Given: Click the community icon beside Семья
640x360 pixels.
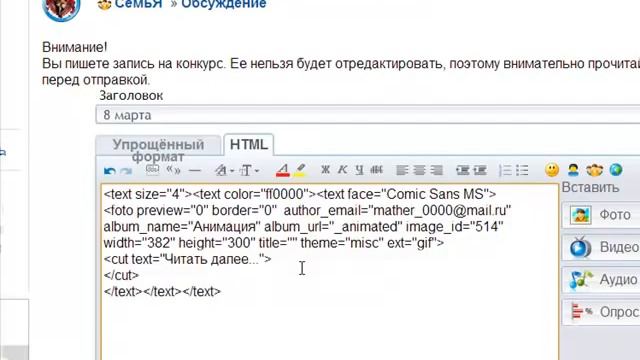Looking at the screenshot, I should (104, 4).
